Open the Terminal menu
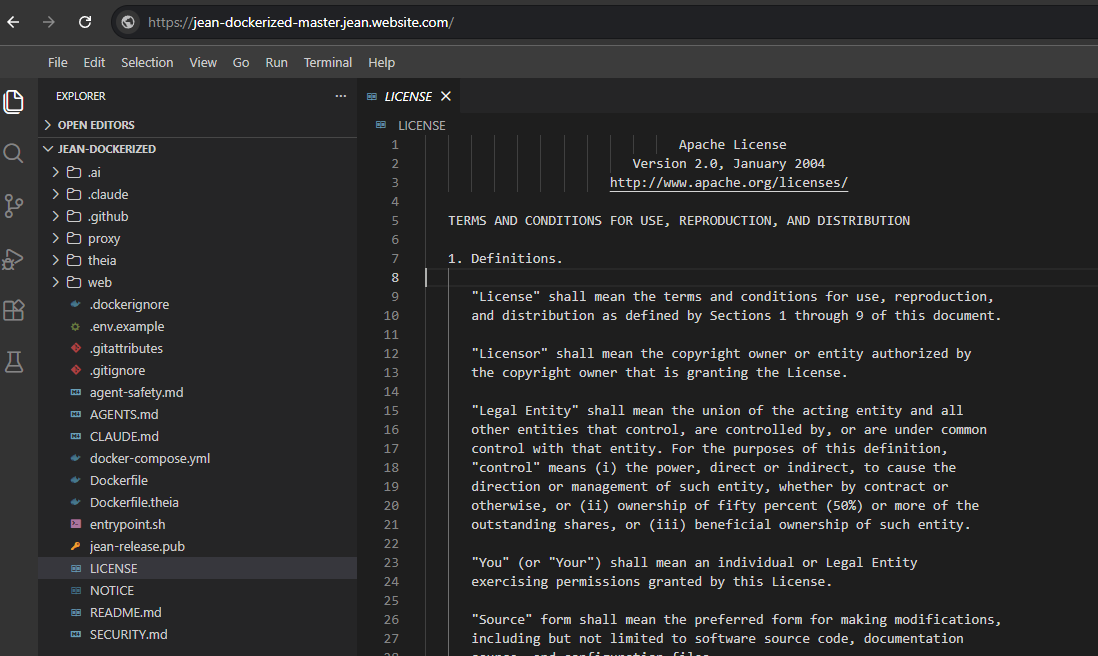The width and height of the screenshot is (1098, 656). [x=328, y=62]
